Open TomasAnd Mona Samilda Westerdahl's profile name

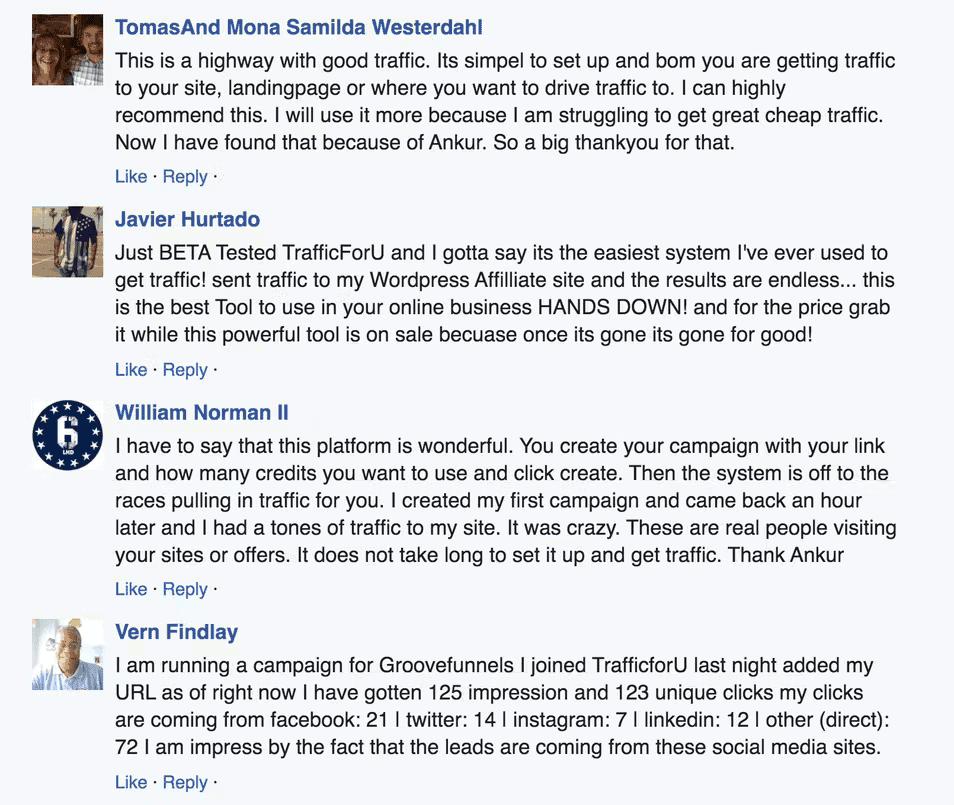tap(299, 27)
